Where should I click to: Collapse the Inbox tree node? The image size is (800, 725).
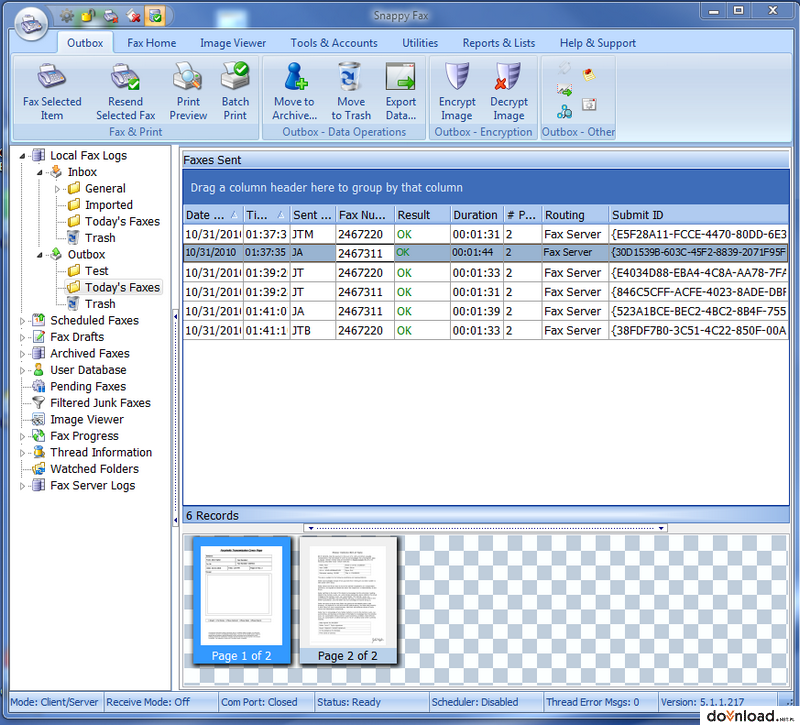[40, 172]
